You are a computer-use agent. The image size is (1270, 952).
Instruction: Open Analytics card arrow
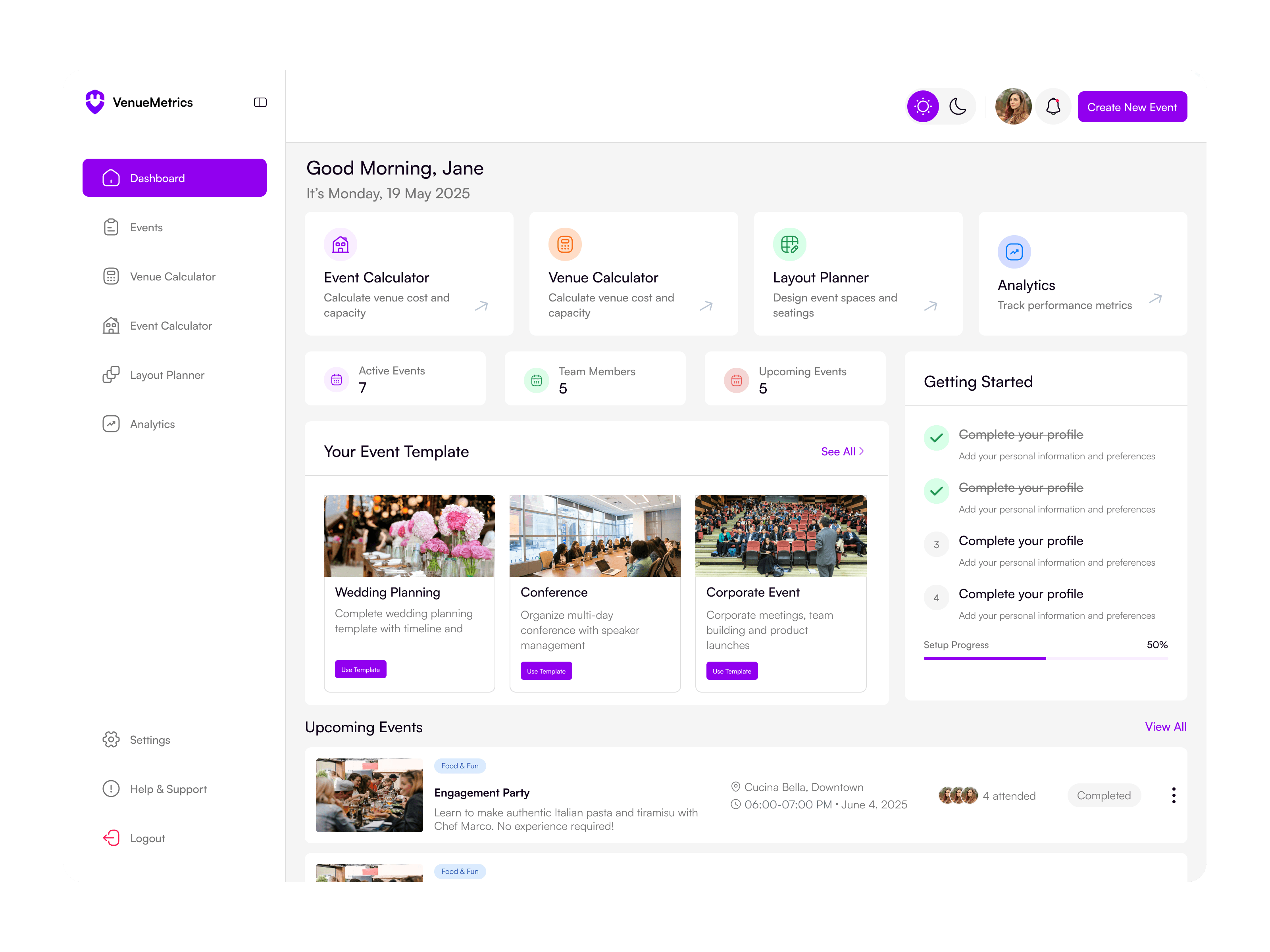pyautogui.click(x=1155, y=298)
